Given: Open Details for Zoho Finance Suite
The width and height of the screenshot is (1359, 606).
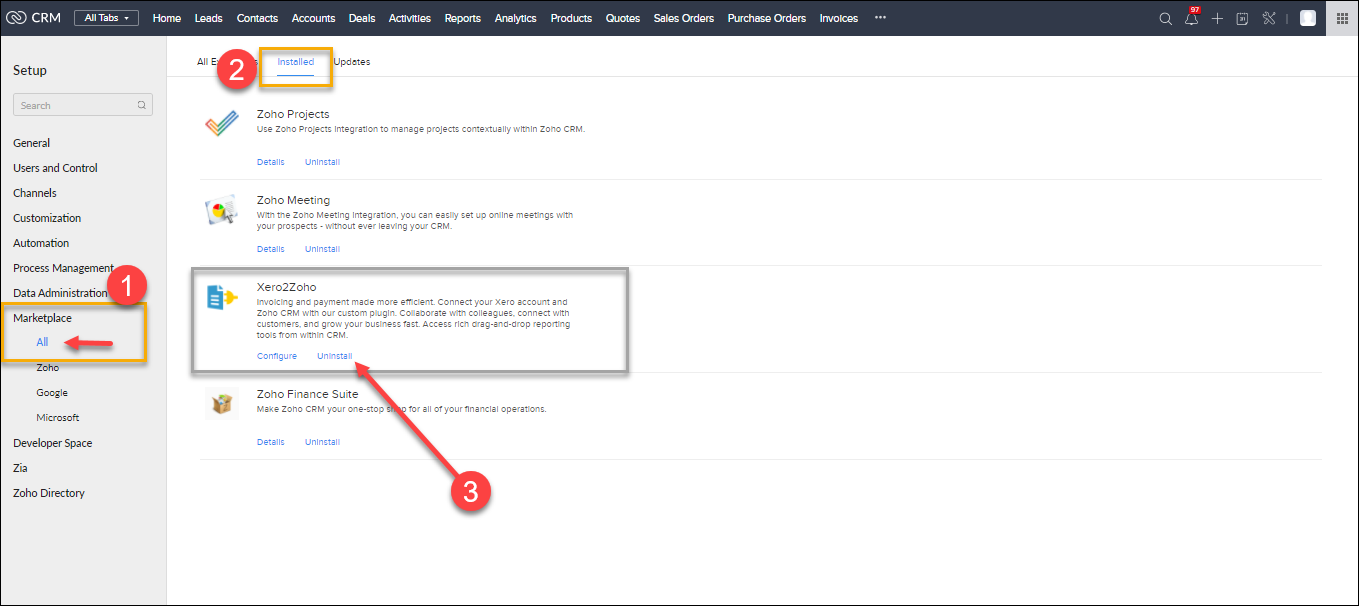Looking at the screenshot, I should tap(271, 442).
